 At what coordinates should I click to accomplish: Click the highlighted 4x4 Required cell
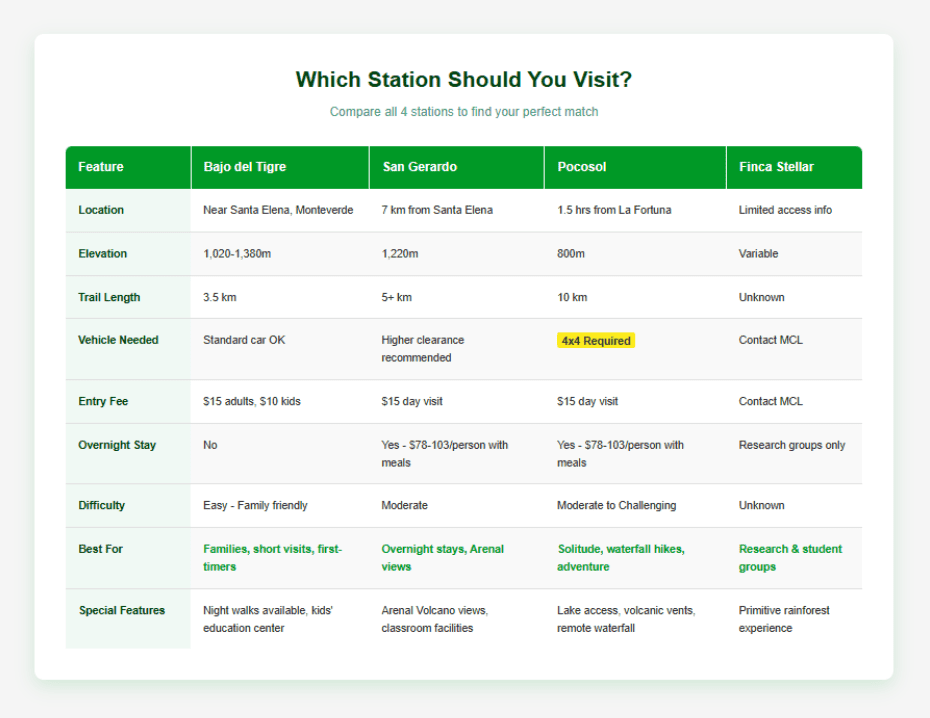(x=596, y=340)
